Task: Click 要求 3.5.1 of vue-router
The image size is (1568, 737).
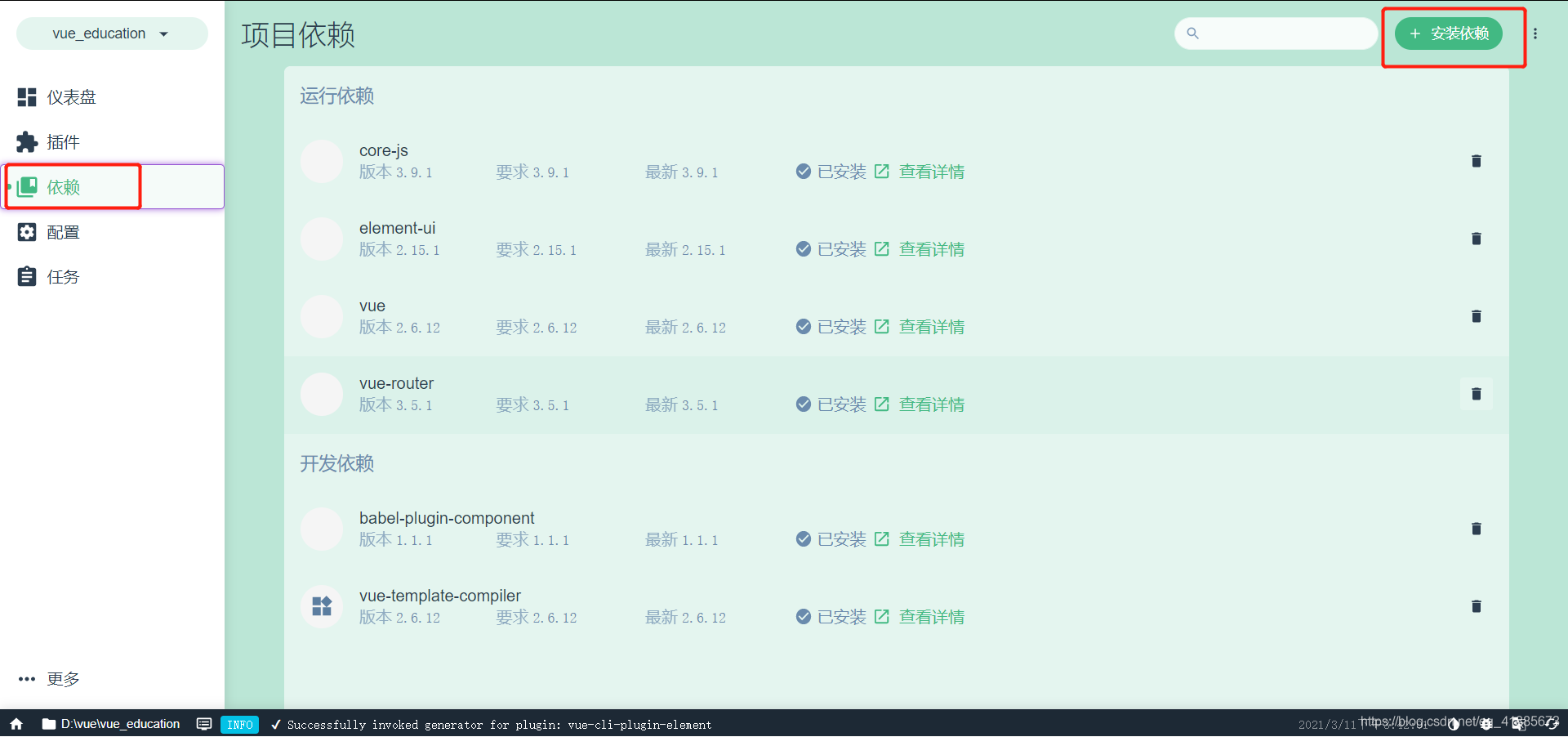Action: click(532, 404)
